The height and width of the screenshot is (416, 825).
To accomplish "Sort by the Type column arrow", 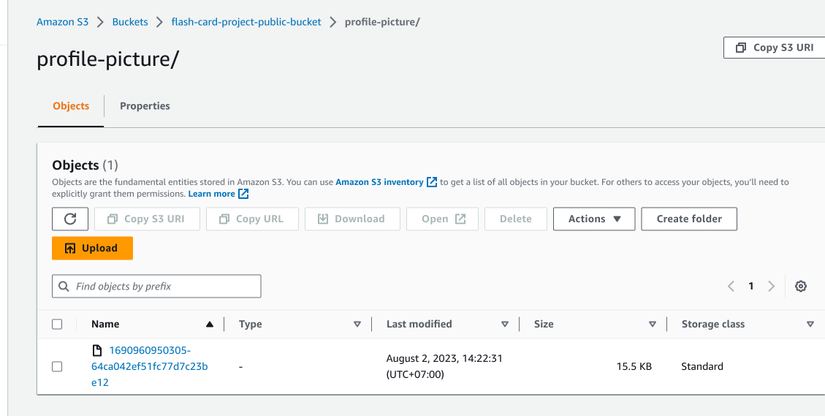I will pyautogui.click(x=357, y=324).
